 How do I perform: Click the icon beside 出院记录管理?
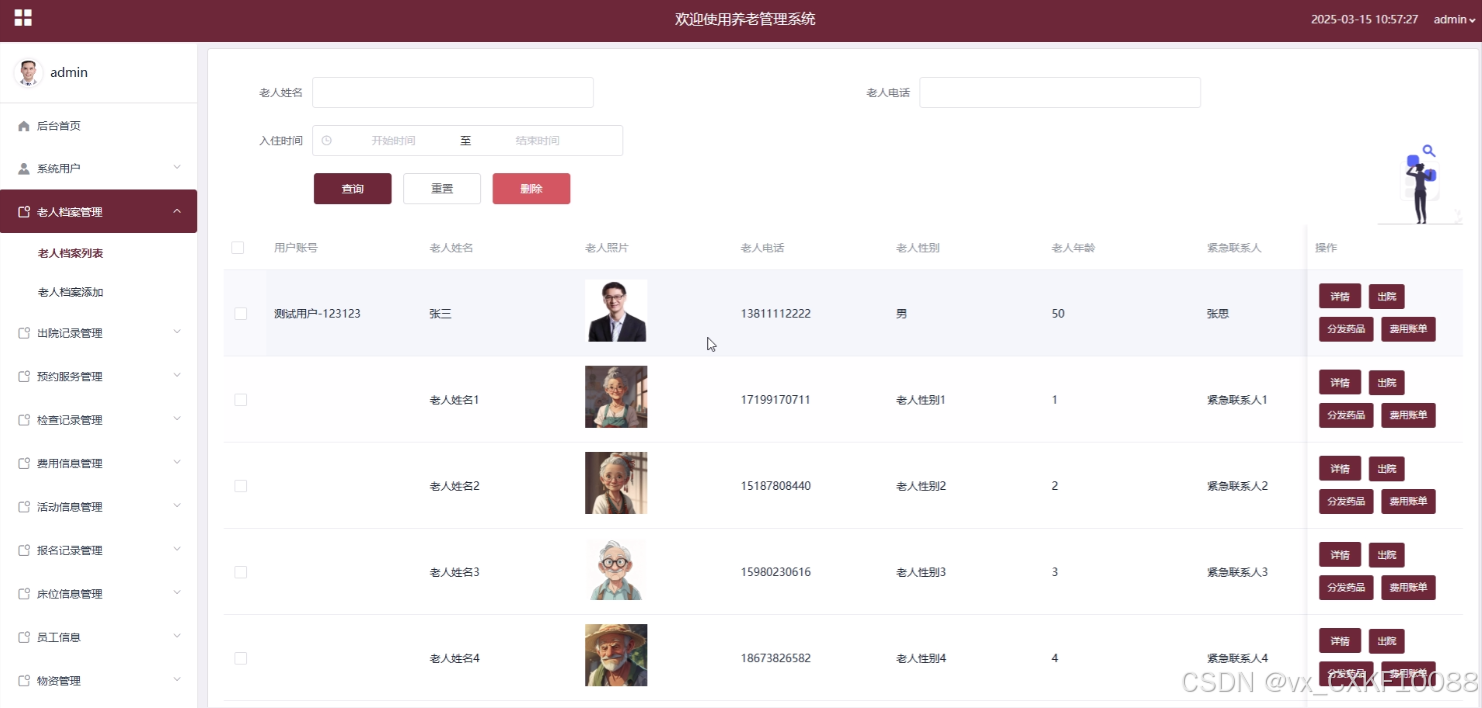(24, 333)
